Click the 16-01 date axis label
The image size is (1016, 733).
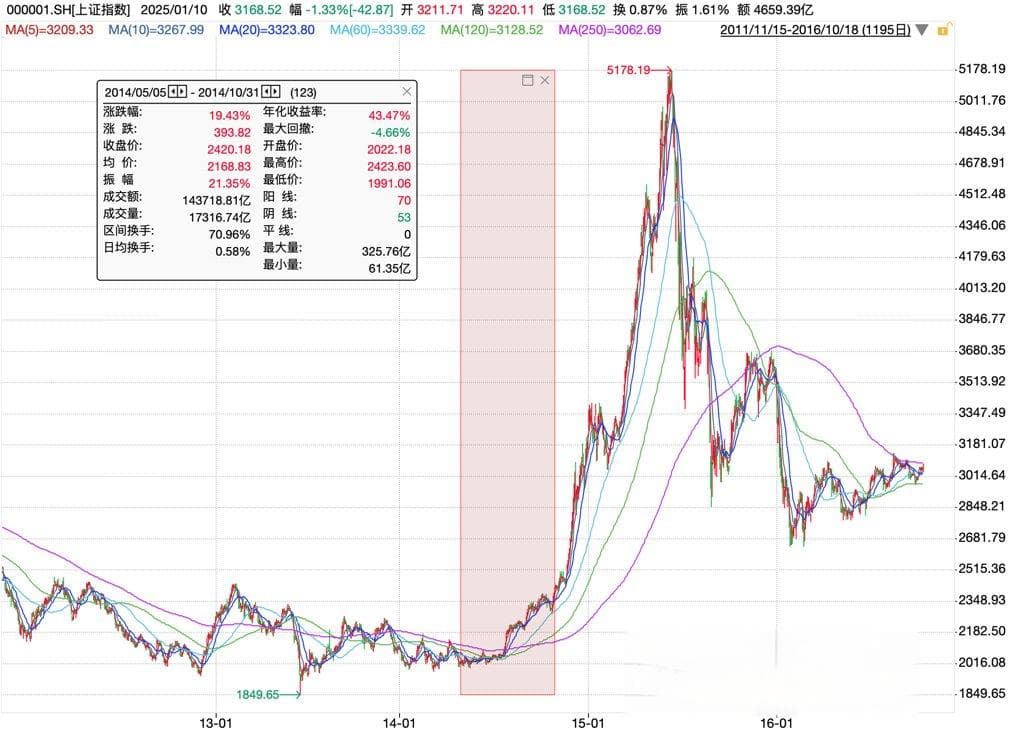pos(776,723)
